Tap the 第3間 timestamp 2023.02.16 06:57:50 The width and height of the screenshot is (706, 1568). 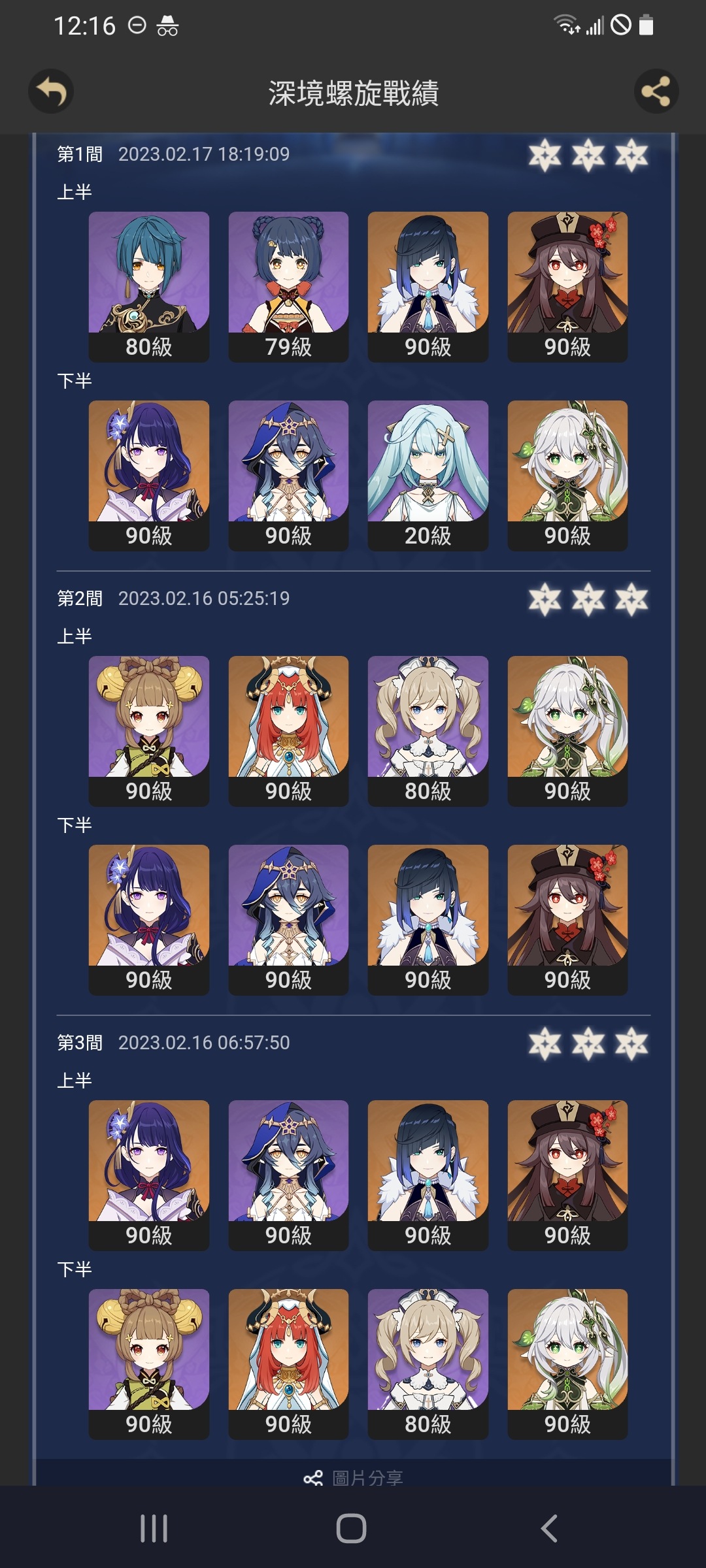point(204,1043)
